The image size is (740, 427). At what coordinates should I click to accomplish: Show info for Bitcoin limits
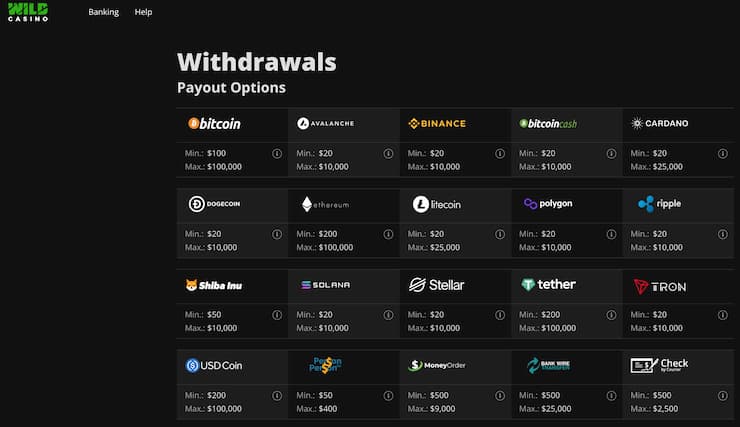point(277,153)
